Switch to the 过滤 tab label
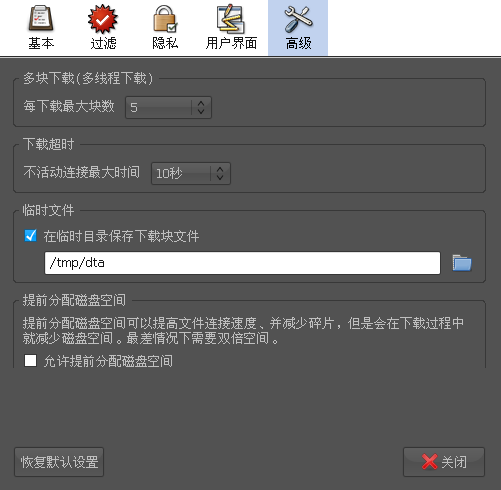Screen dimensions: 501x490 click(103, 43)
